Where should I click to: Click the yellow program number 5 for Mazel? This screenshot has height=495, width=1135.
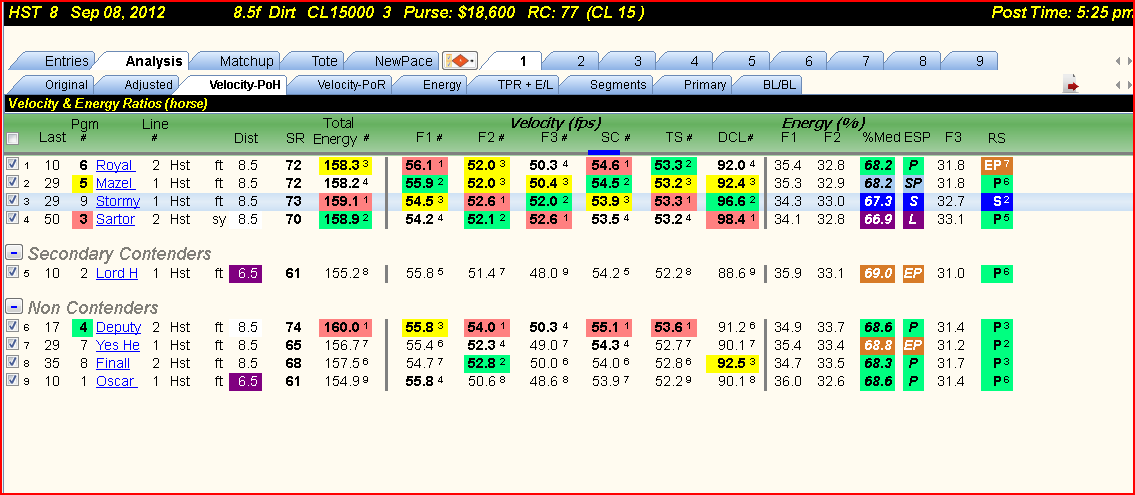point(84,183)
